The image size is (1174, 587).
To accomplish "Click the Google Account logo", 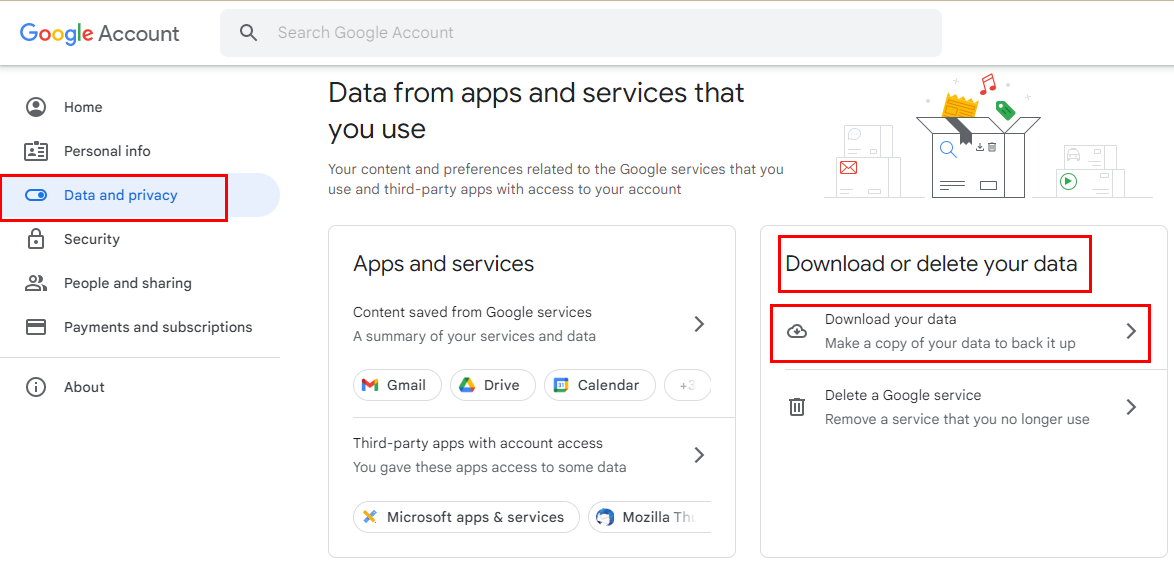I will tap(100, 33).
